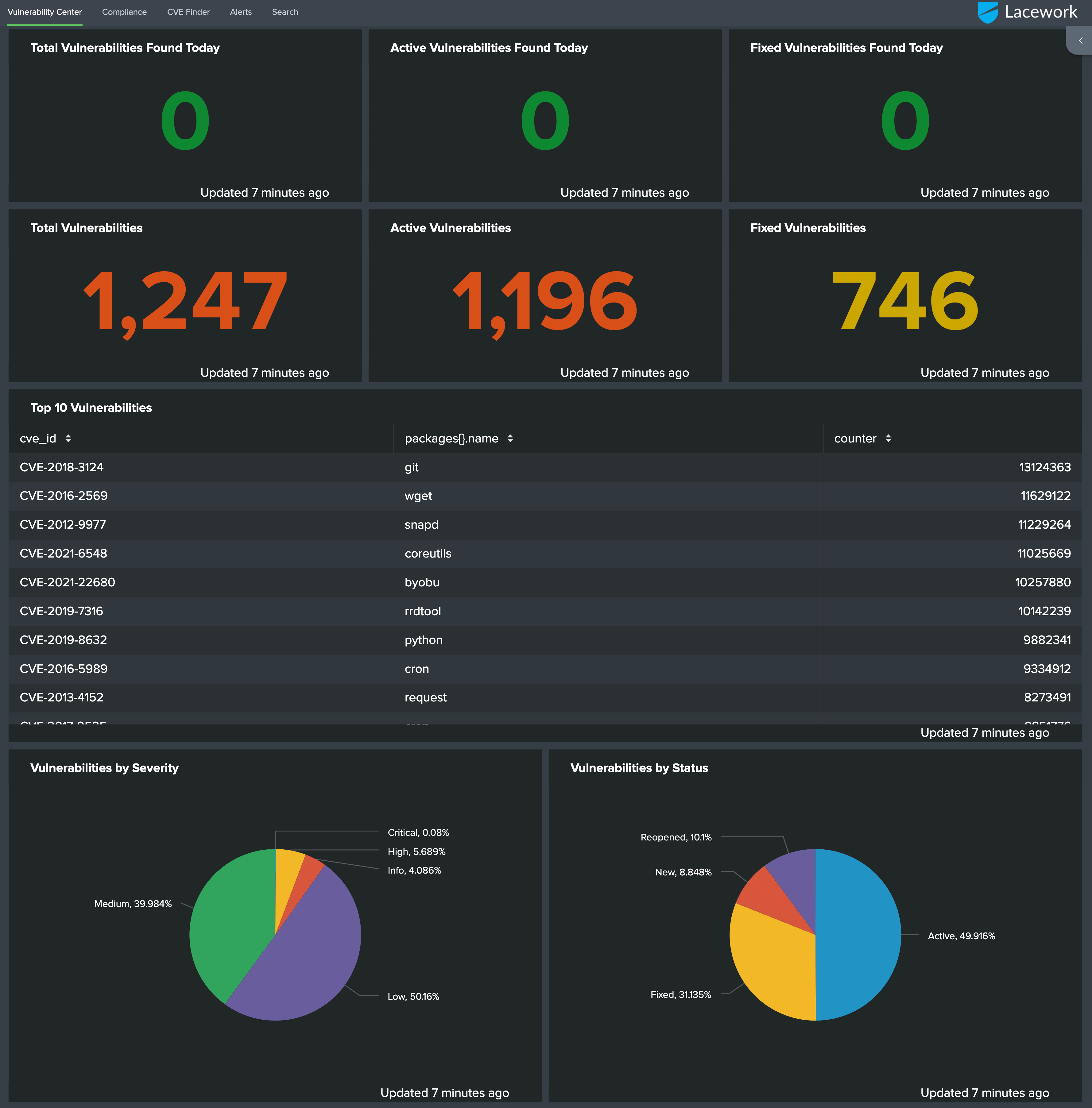Viewport: 1092px width, 1108px height.
Task: Select the Vulnerability Center tab
Action: (x=45, y=12)
